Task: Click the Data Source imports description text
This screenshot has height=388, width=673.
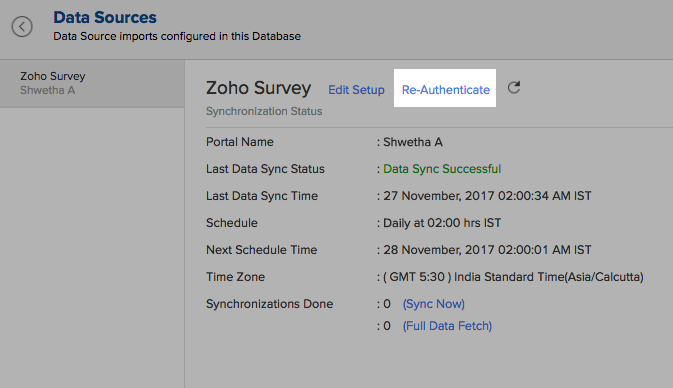Action: pyautogui.click(x=177, y=36)
